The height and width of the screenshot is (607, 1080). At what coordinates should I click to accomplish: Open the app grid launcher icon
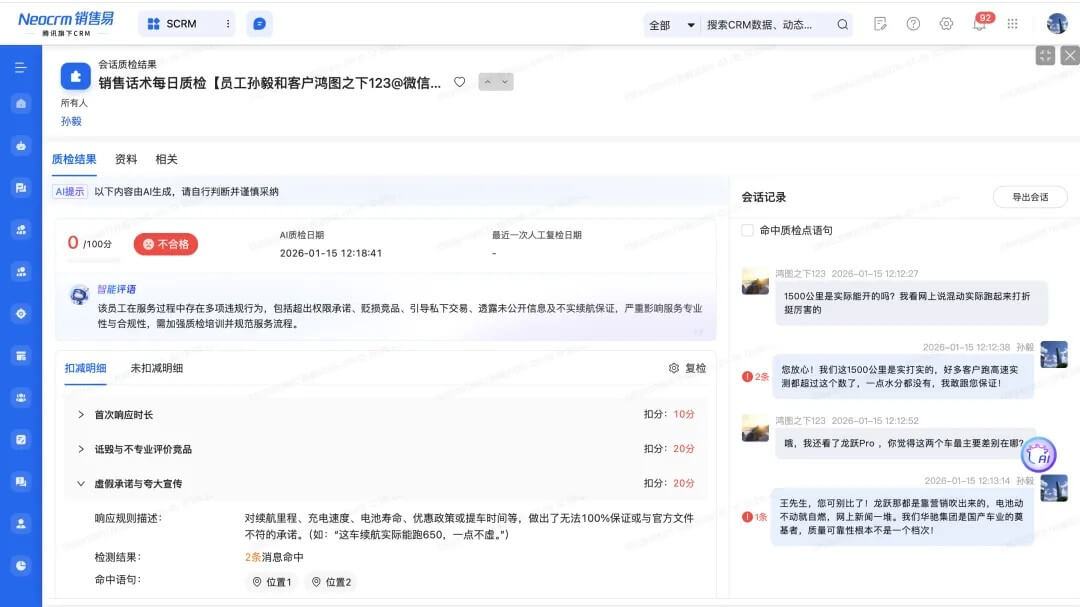[x=1013, y=24]
